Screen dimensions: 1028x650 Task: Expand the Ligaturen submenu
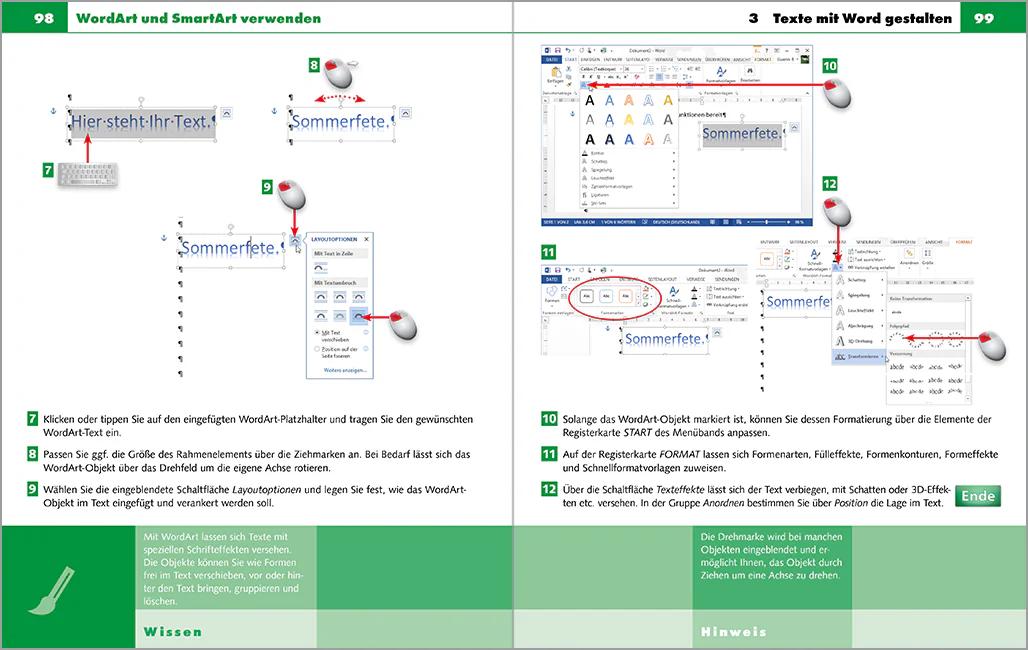coord(628,195)
